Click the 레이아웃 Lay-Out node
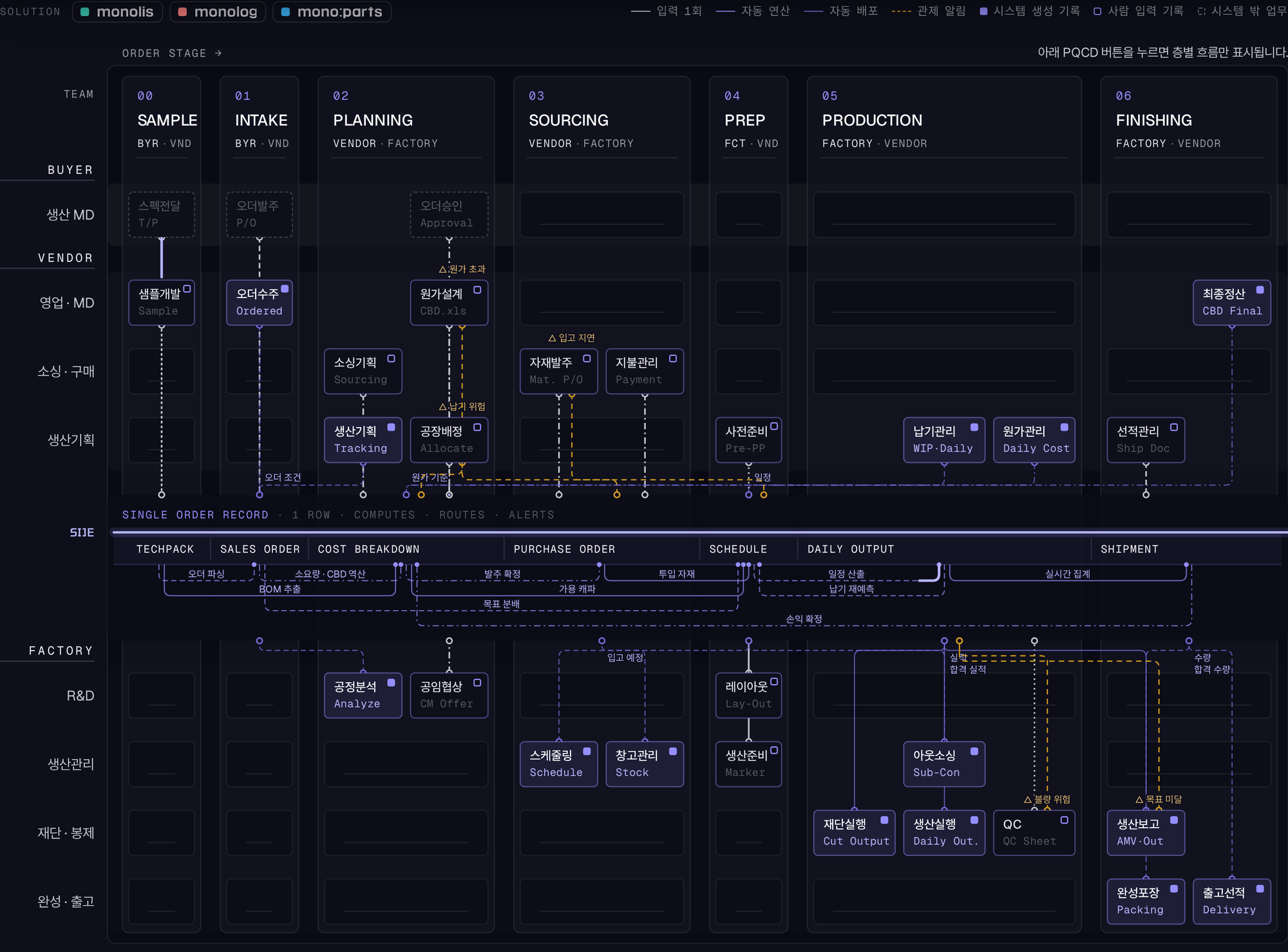Image resolution: width=1288 pixels, height=952 pixels. [749, 696]
